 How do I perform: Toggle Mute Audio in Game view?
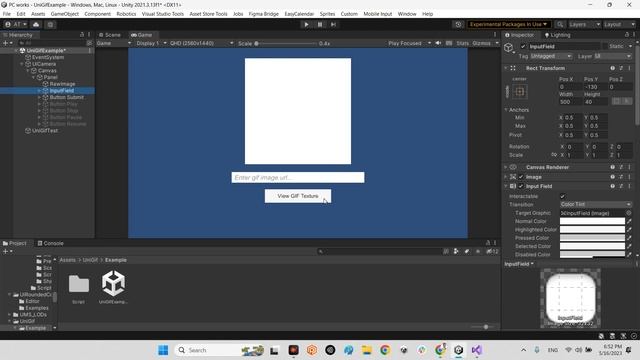point(438,43)
